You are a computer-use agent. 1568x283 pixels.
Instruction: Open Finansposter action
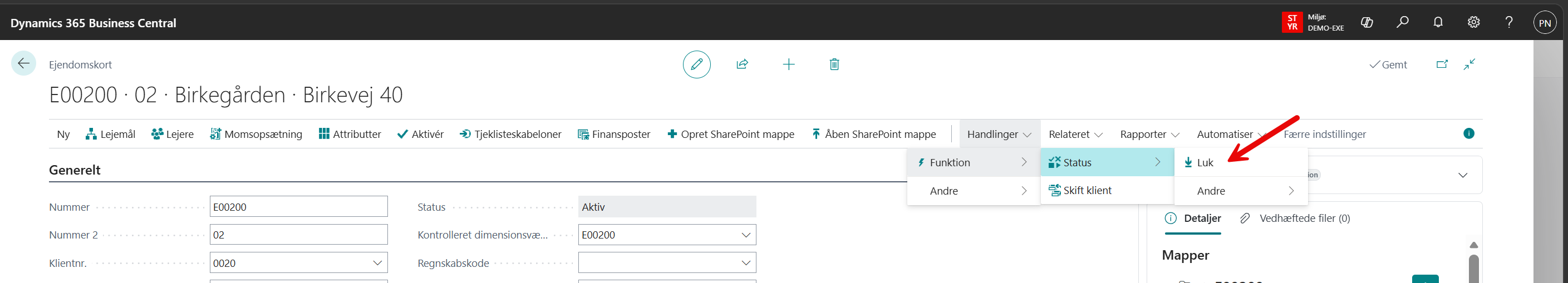(613, 135)
